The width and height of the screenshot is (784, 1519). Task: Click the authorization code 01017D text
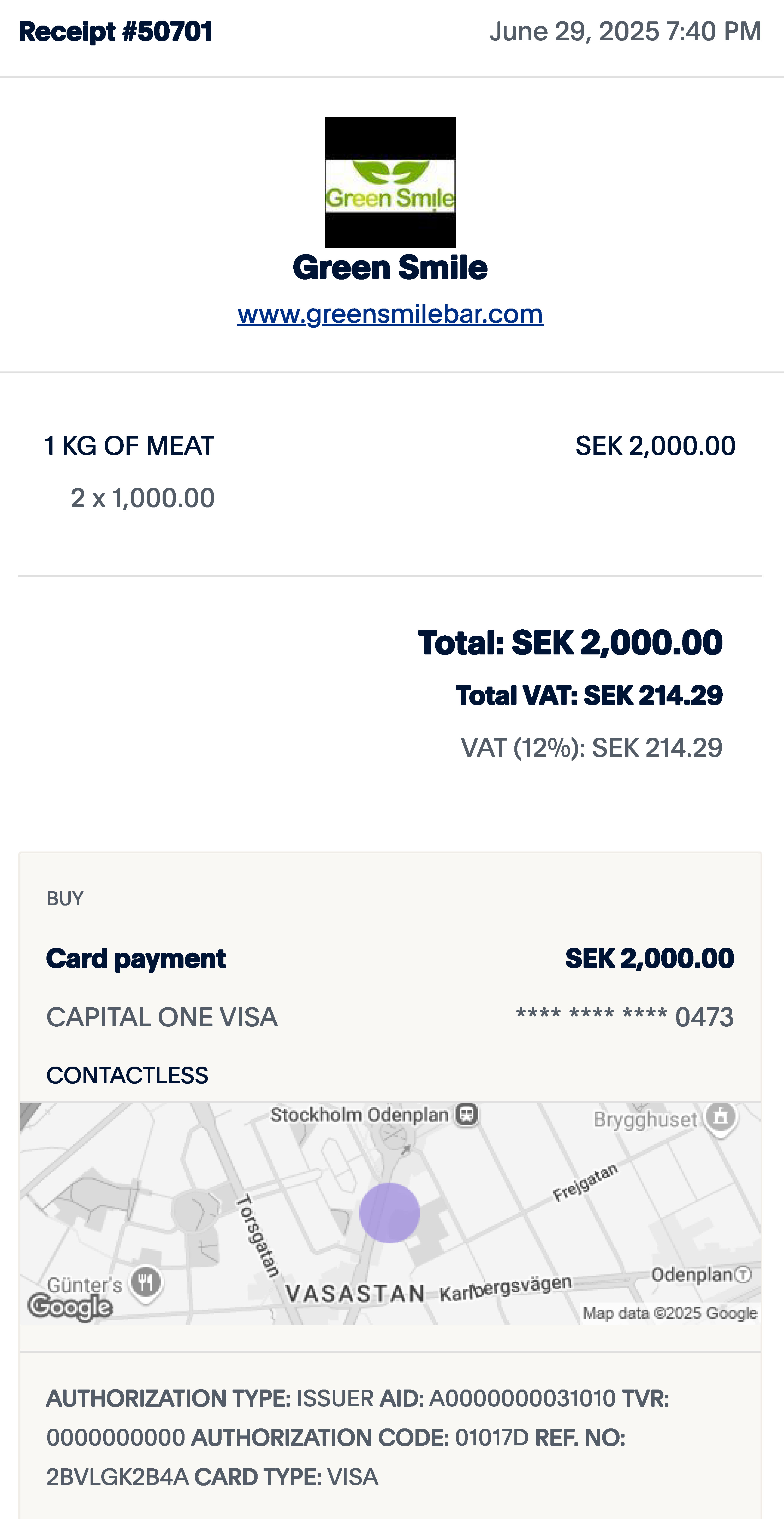[492, 1438]
